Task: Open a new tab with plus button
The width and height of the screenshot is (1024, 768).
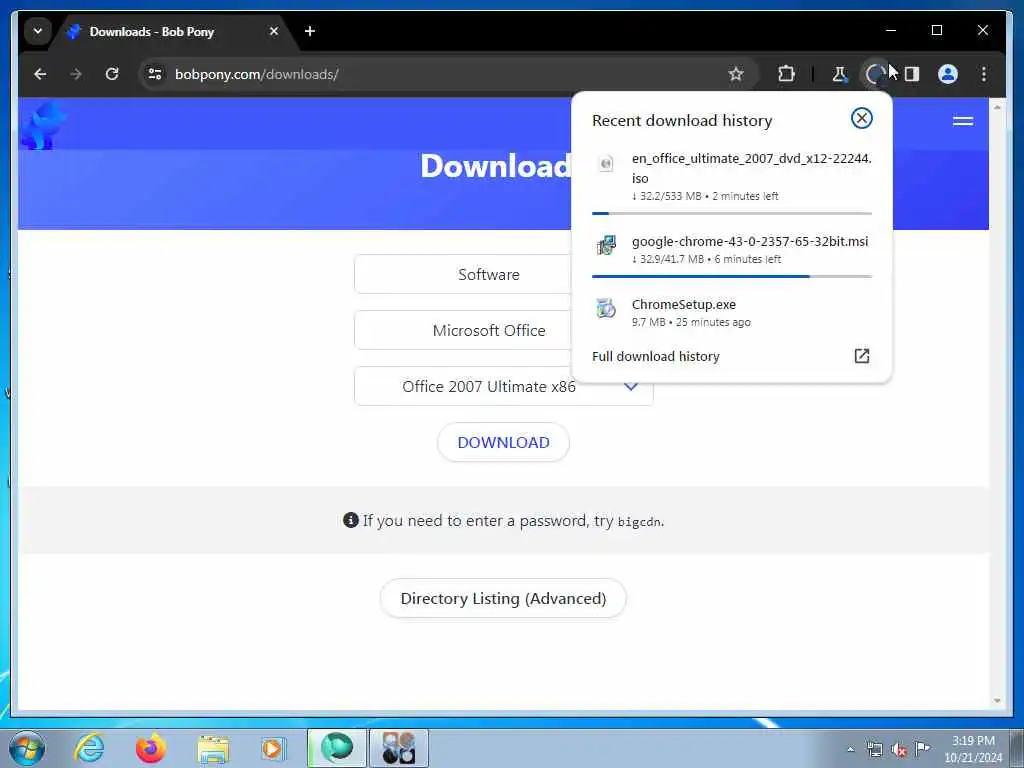Action: [x=310, y=31]
